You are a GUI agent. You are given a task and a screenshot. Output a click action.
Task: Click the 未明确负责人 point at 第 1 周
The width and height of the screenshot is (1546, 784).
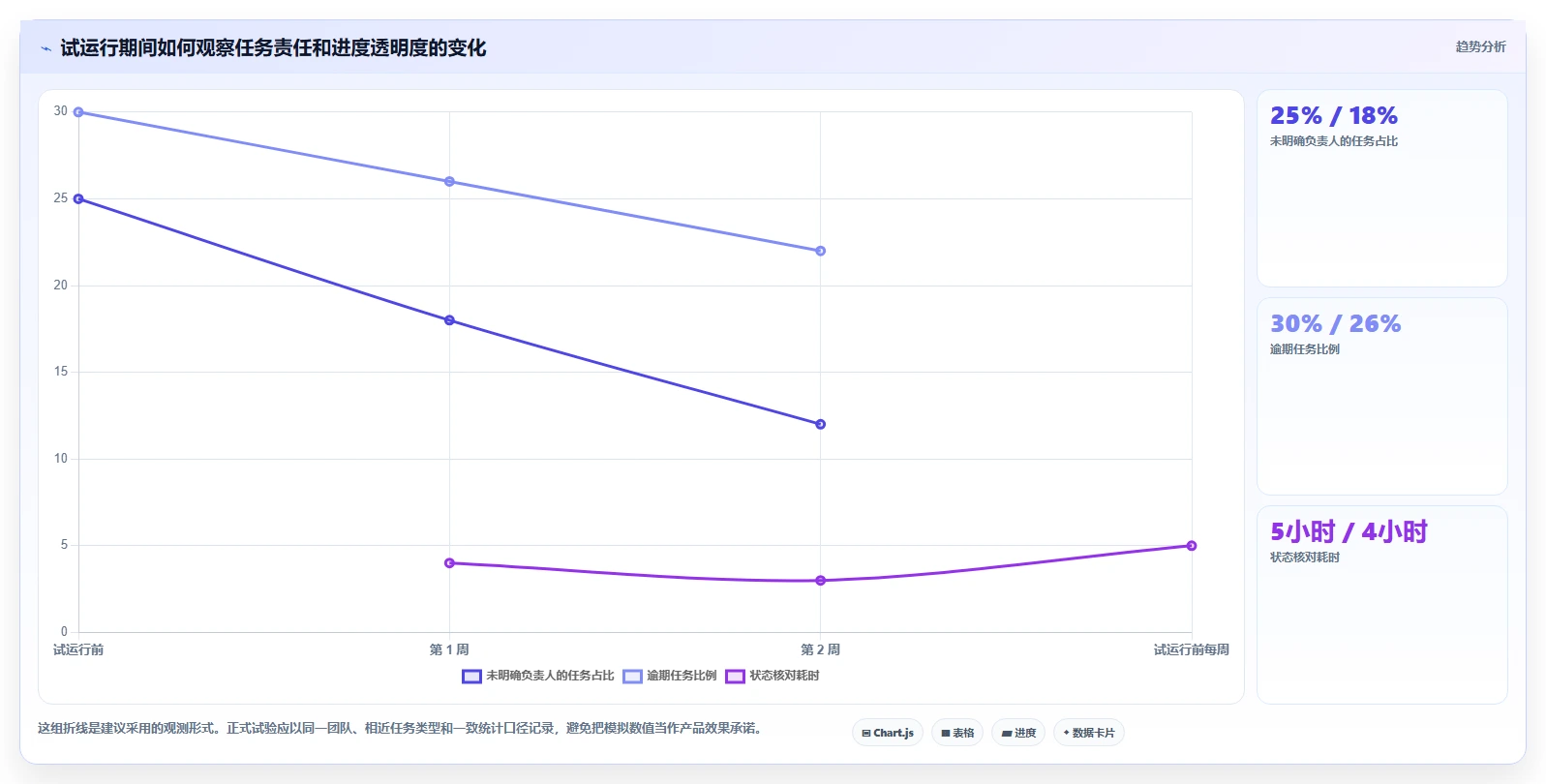pyautogui.click(x=449, y=320)
